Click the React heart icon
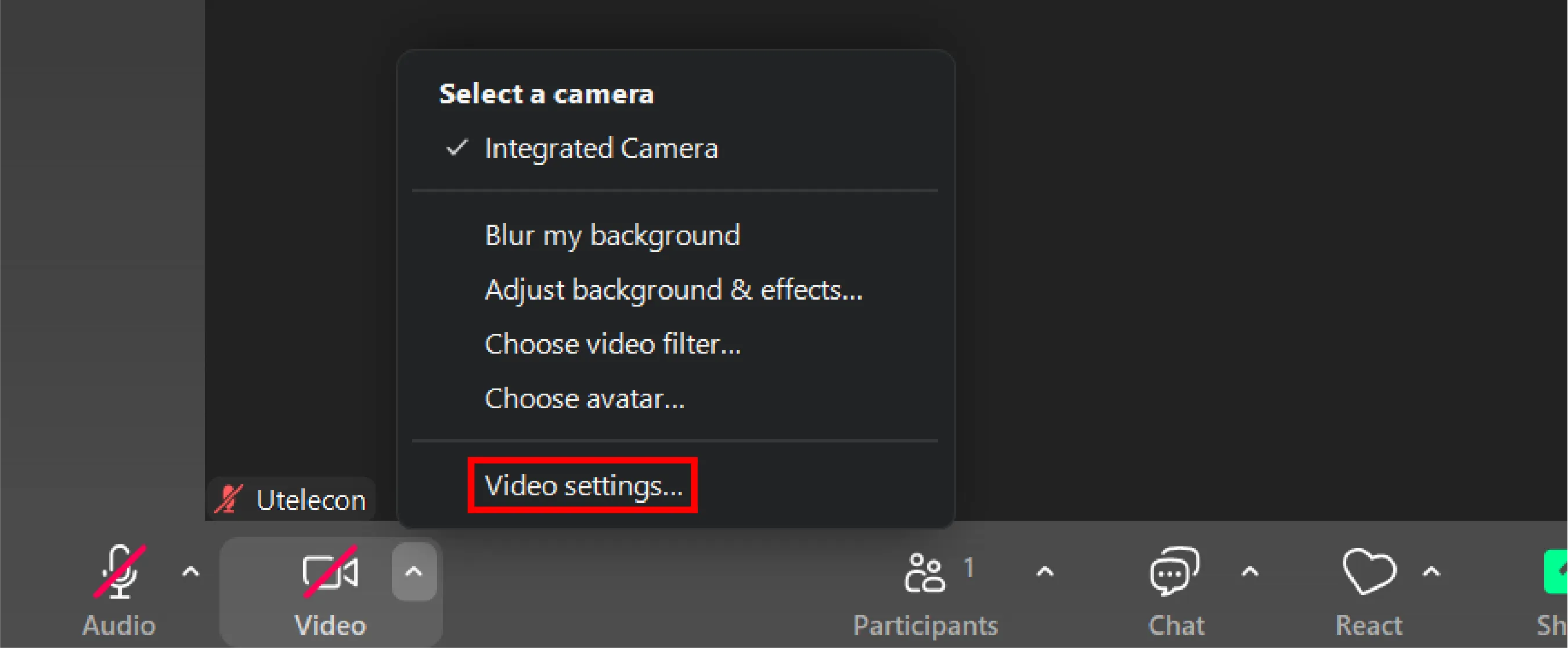 (x=1369, y=571)
